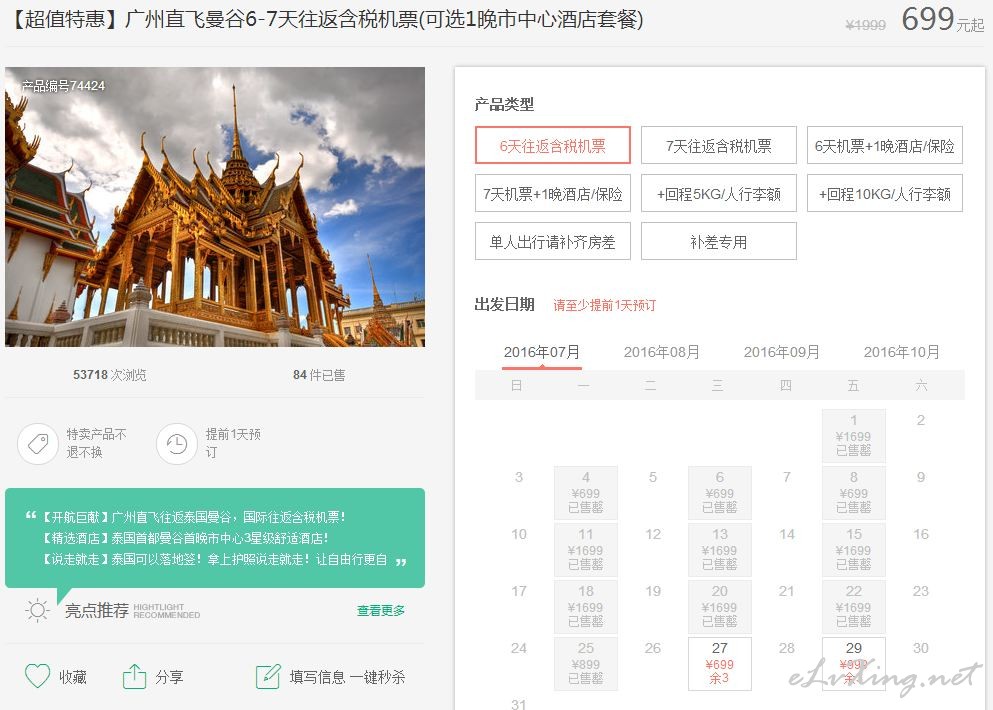993x710 pixels.
Task: Click sold-out July 15 date cell
Action: [854, 550]
